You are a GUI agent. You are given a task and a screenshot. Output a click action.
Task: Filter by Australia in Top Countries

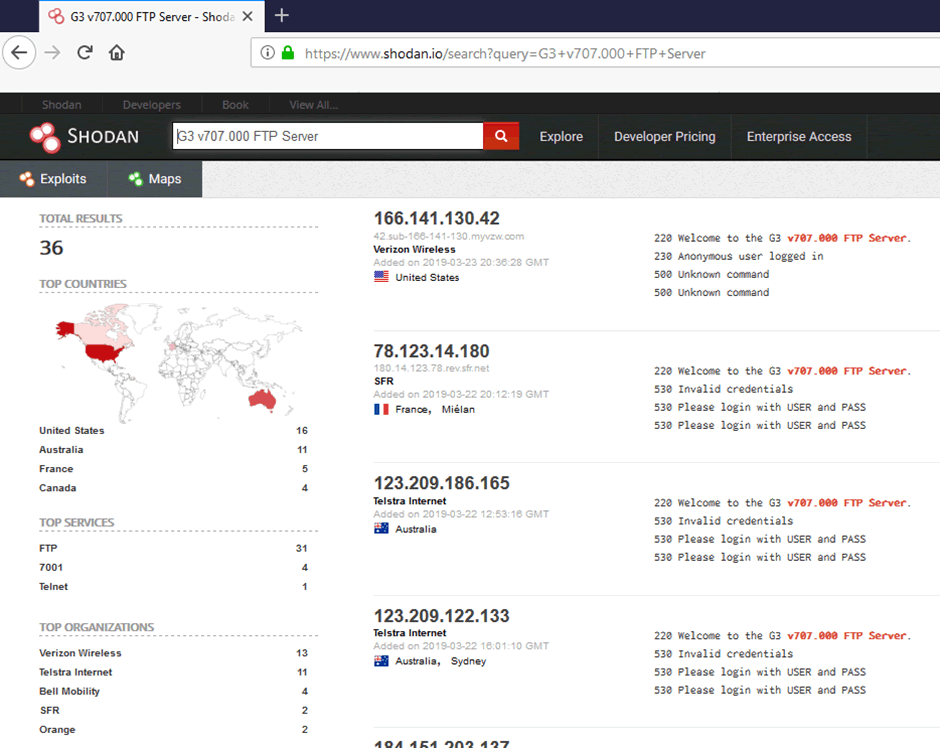click(61, 450)
